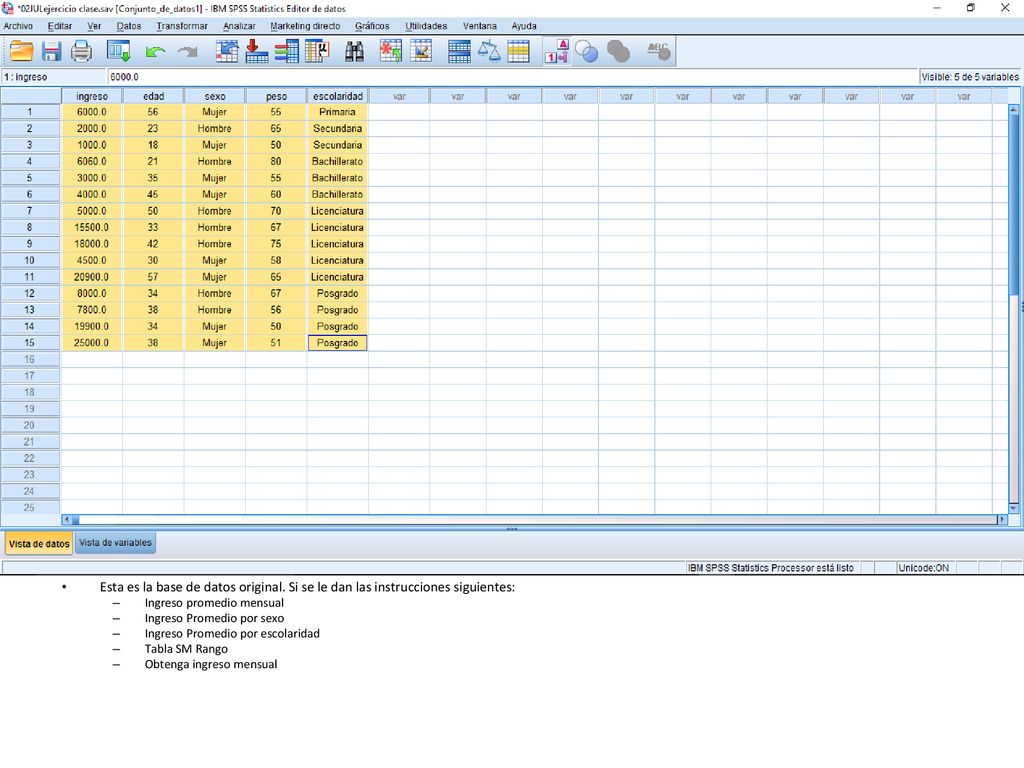Open the Marketing directo menu
The image size is (1024, 768).
tap(305, 26)
